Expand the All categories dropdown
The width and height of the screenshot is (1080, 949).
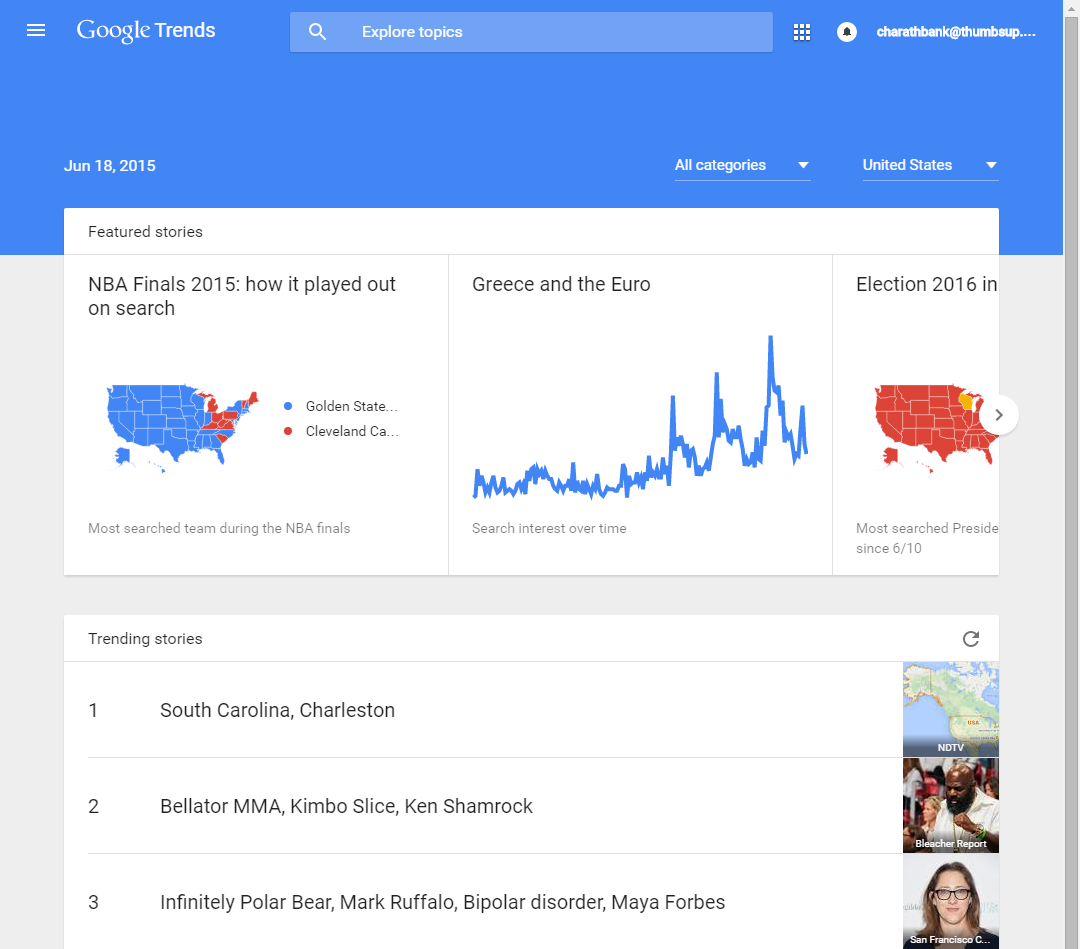click(742, 166)
